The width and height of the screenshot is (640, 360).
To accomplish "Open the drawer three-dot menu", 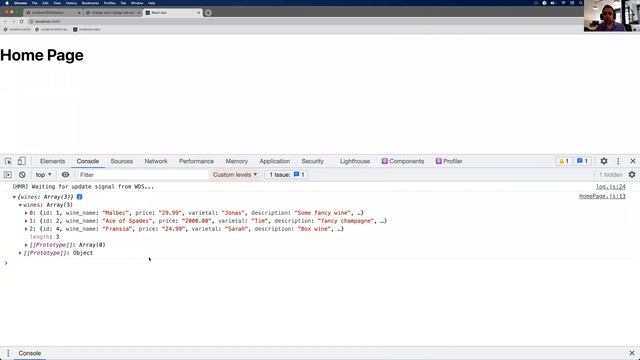I will click(8, 353).
